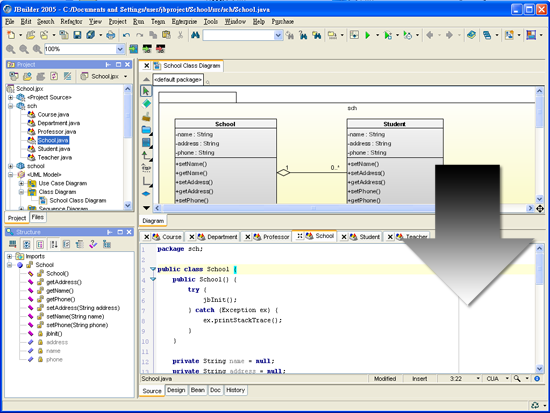This screenshot has height=413, width=550.
Task: Click the Paste clipboard icon
Action: (x=166, y=35)
